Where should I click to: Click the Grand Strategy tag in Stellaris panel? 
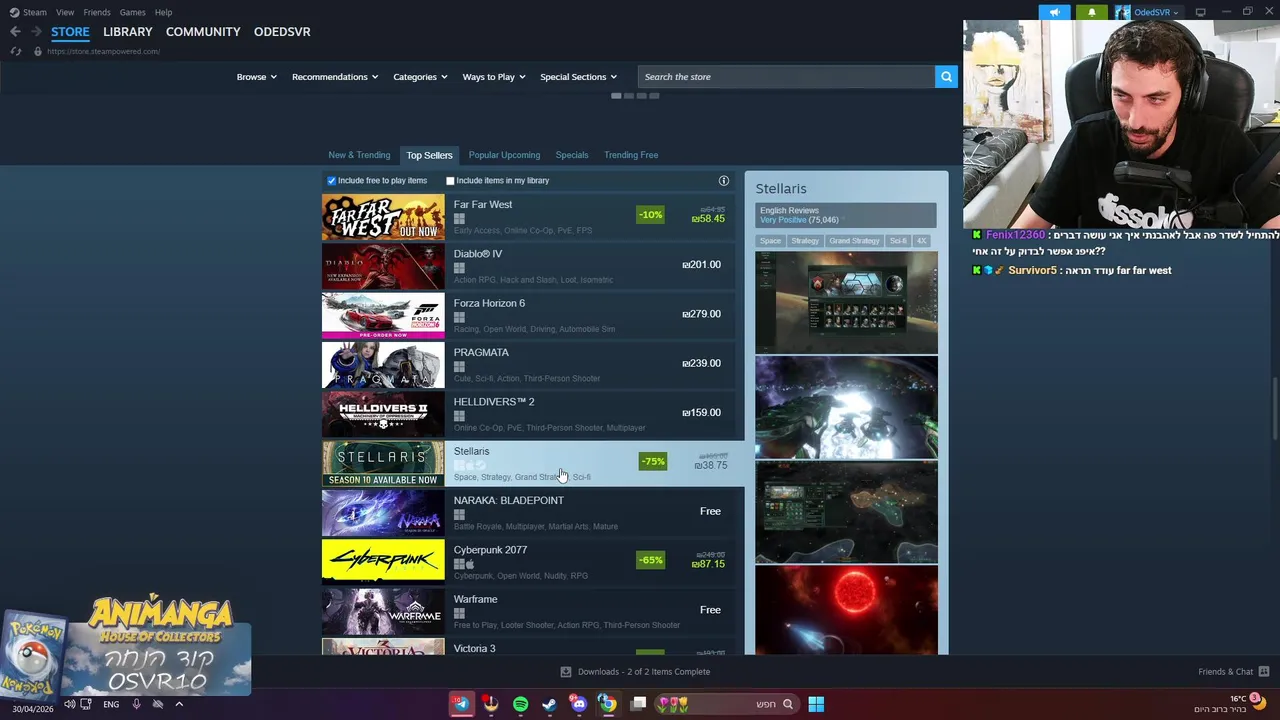[x=854, y=241]
